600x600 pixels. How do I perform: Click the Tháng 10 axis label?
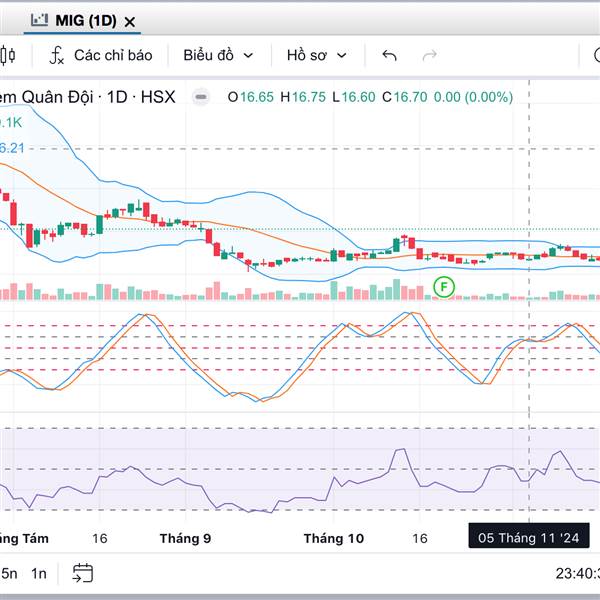[334, 538]
